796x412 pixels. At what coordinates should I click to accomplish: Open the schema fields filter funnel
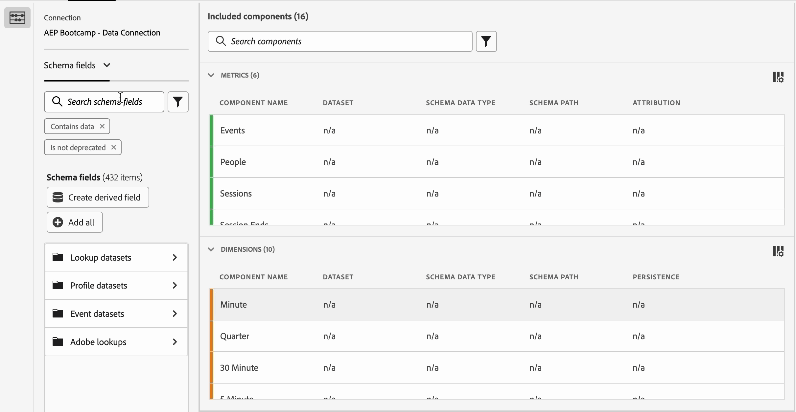pos(178,102)
